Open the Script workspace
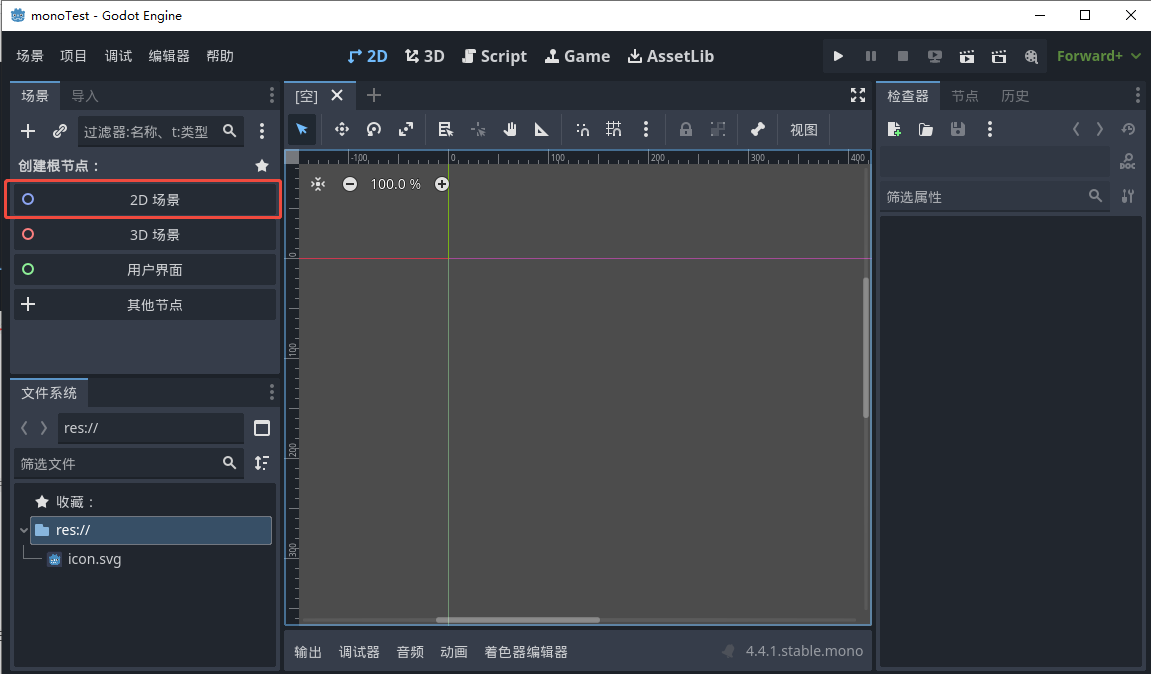 494,57
